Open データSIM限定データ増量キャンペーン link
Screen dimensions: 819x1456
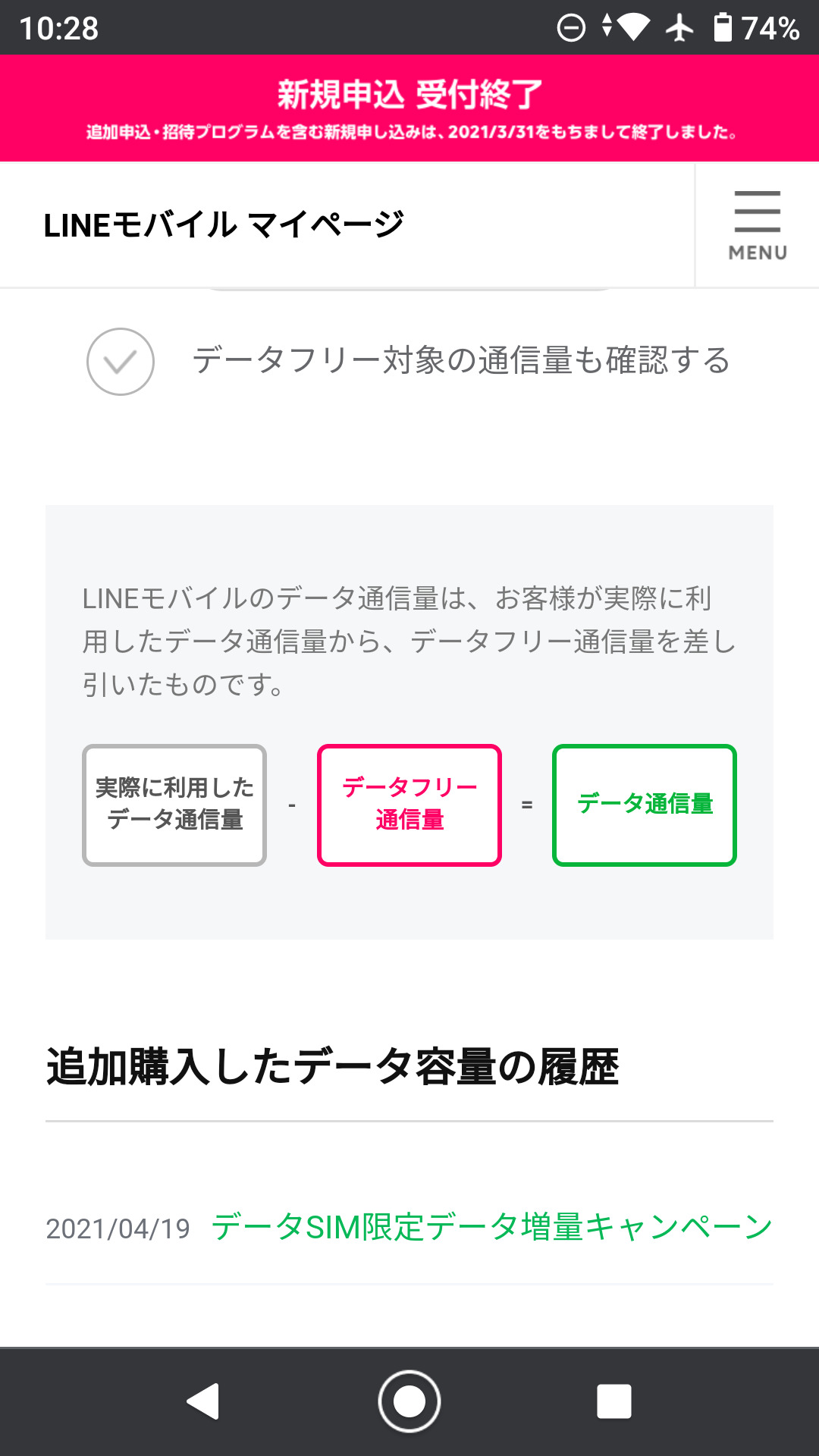click(491, 1227)
